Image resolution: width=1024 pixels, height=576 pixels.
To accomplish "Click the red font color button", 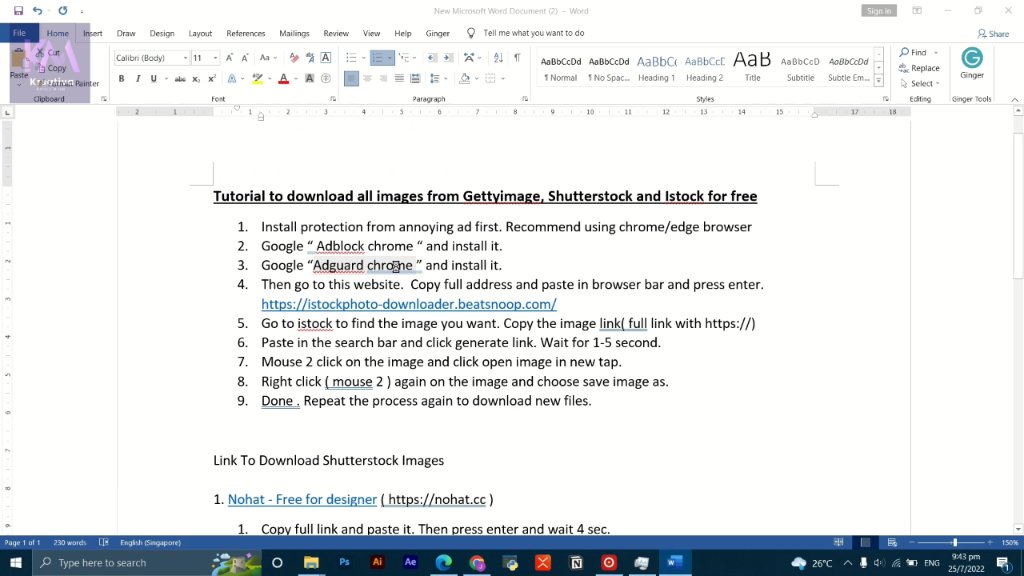I will [283, 79].
